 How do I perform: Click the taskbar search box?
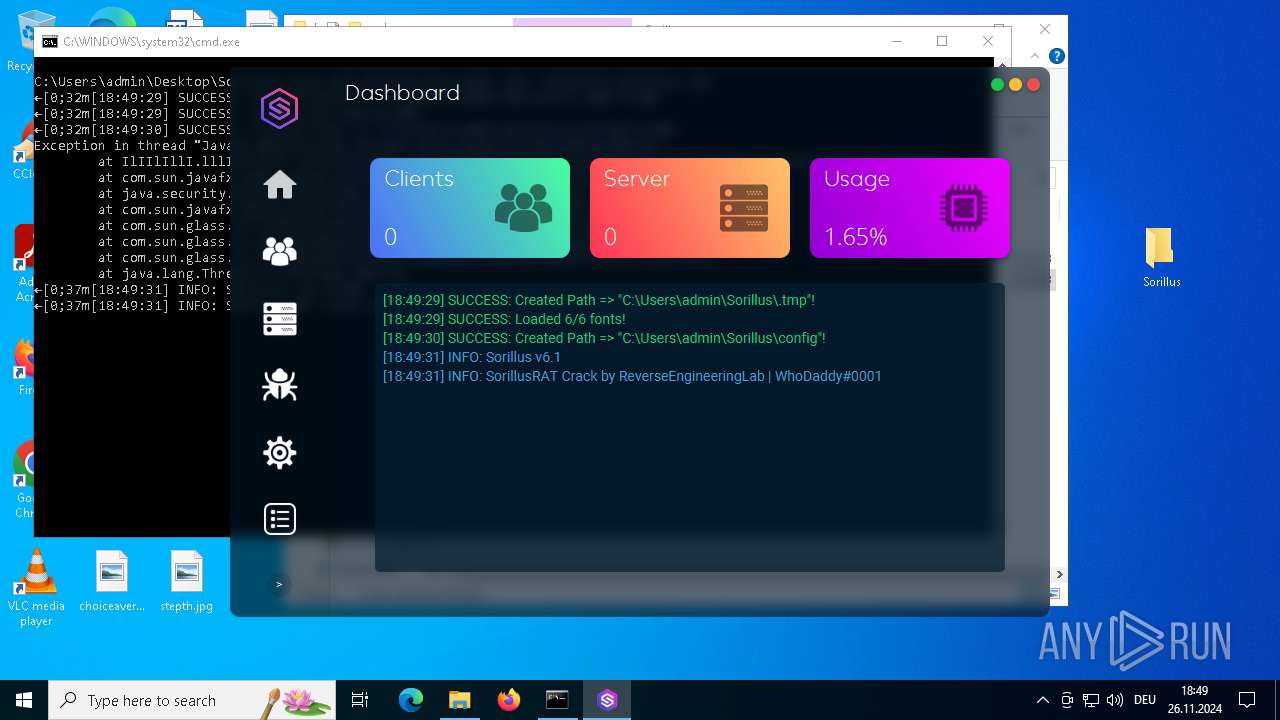(x=192, y=700)
